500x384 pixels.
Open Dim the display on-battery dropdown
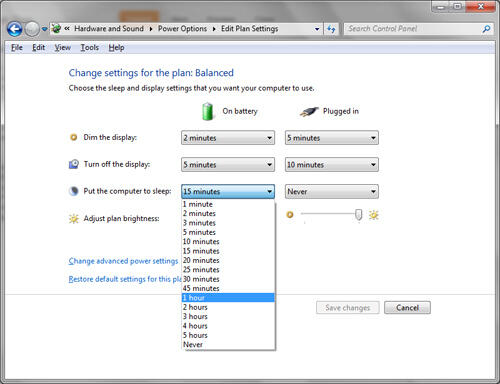pyautogui.click(x=228, y=138)
